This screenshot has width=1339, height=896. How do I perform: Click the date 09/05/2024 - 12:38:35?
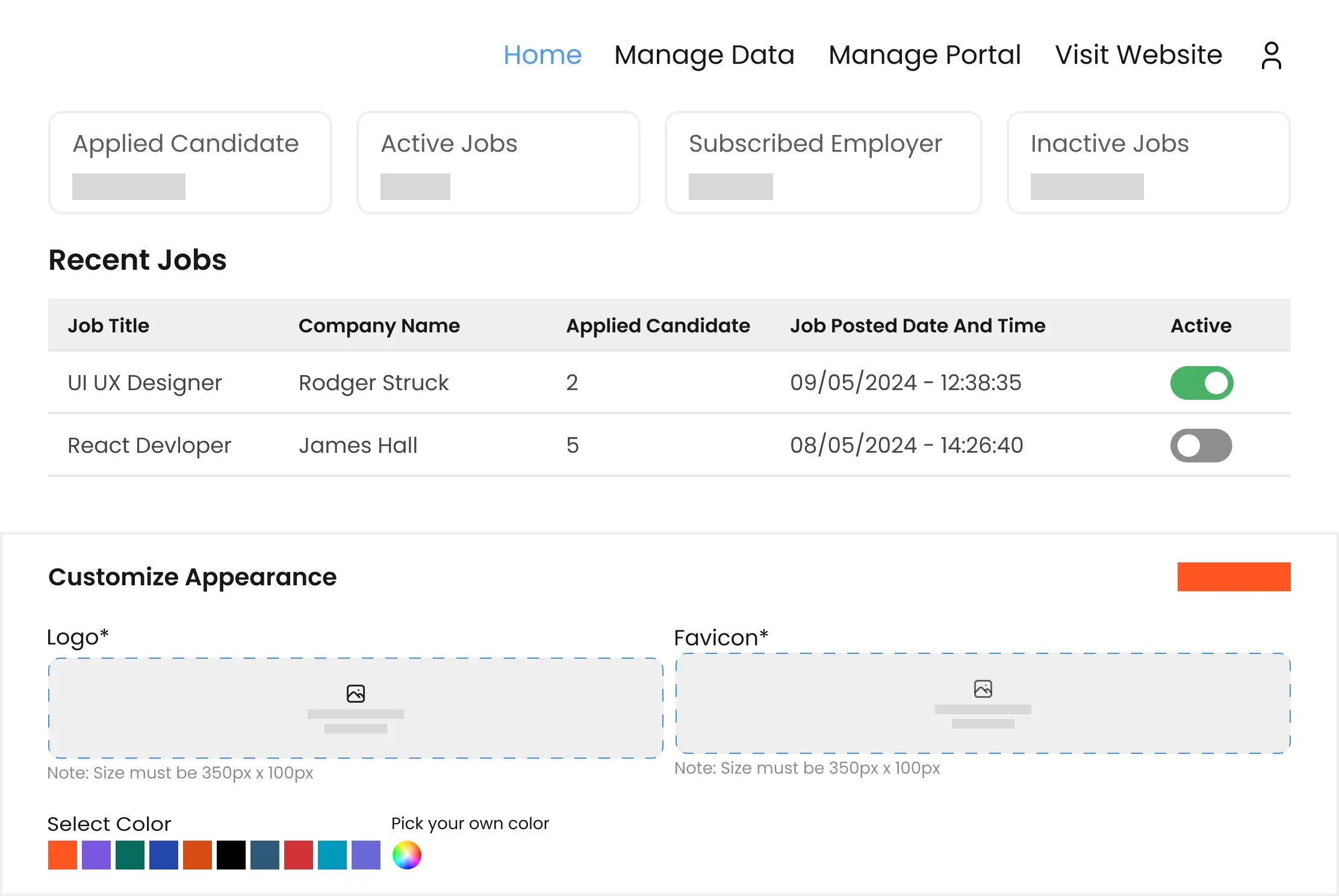click(x=906, y=383)
